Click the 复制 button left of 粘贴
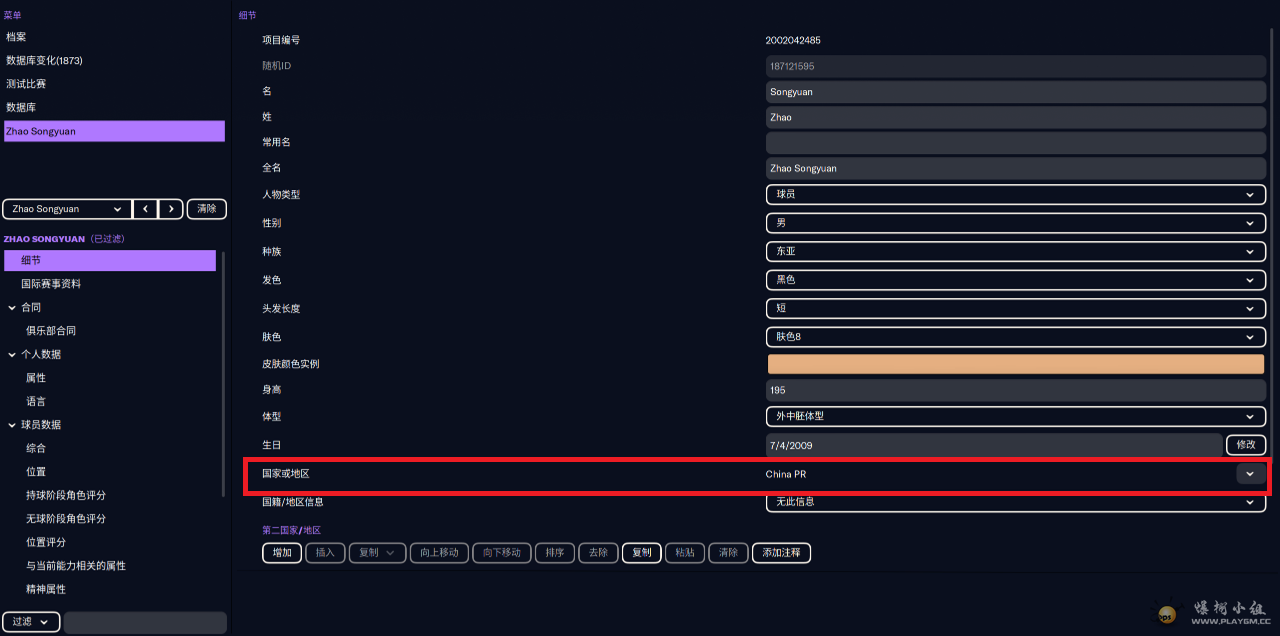 (x=641, y=553)
